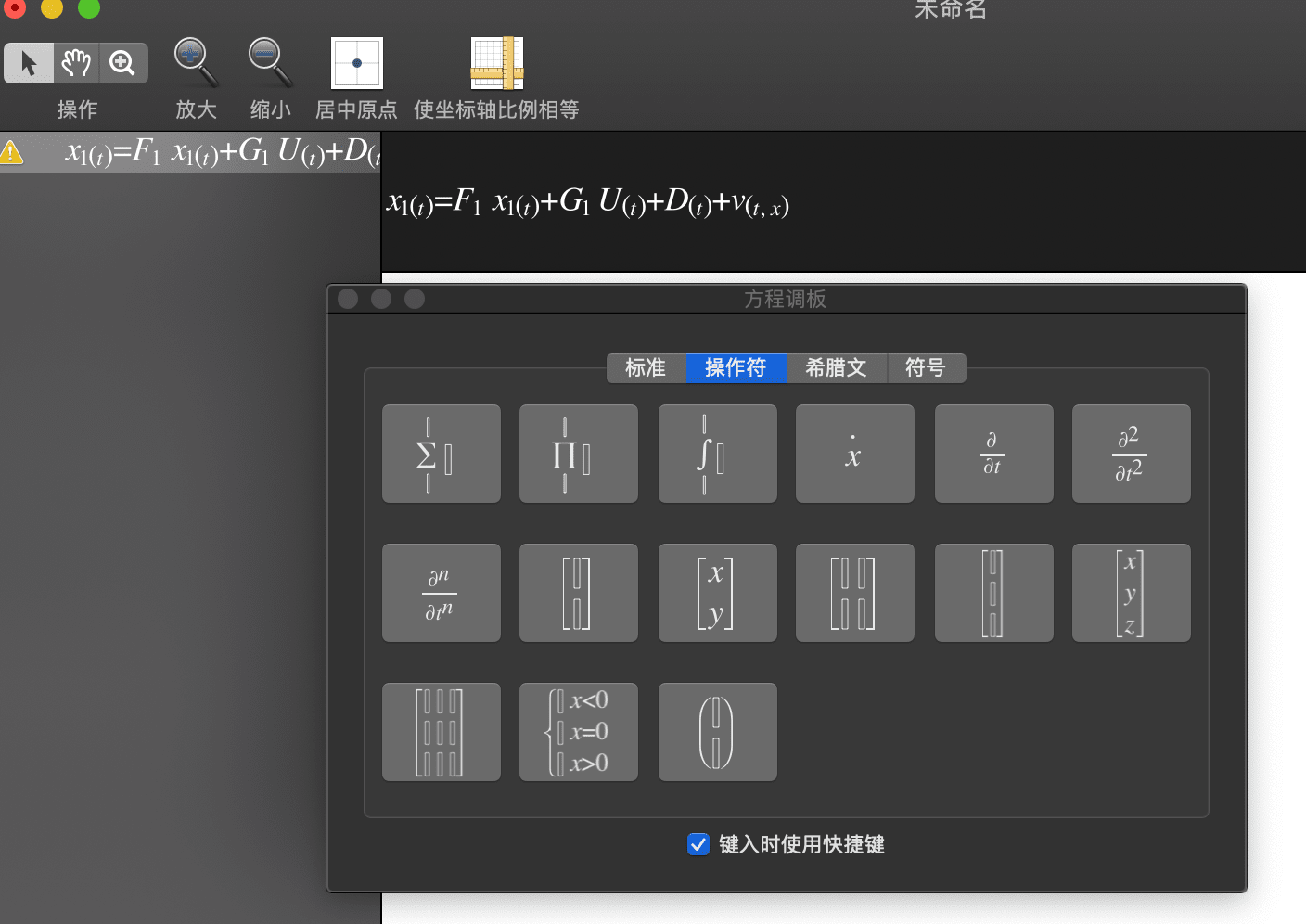Insert the three-row column vector template
The height and width of the screenshot is (924, 1306).
tap(1131, 592)
